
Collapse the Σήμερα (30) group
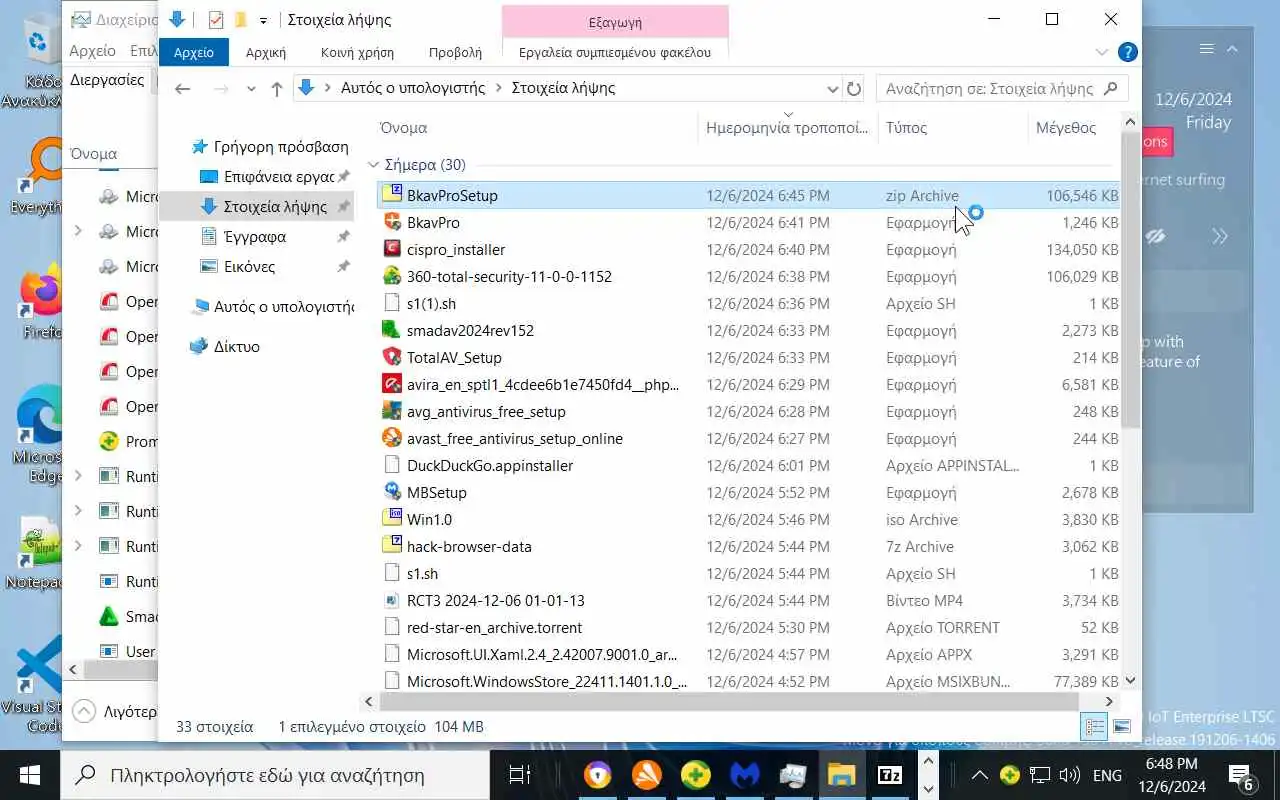[x=374, y=165]
